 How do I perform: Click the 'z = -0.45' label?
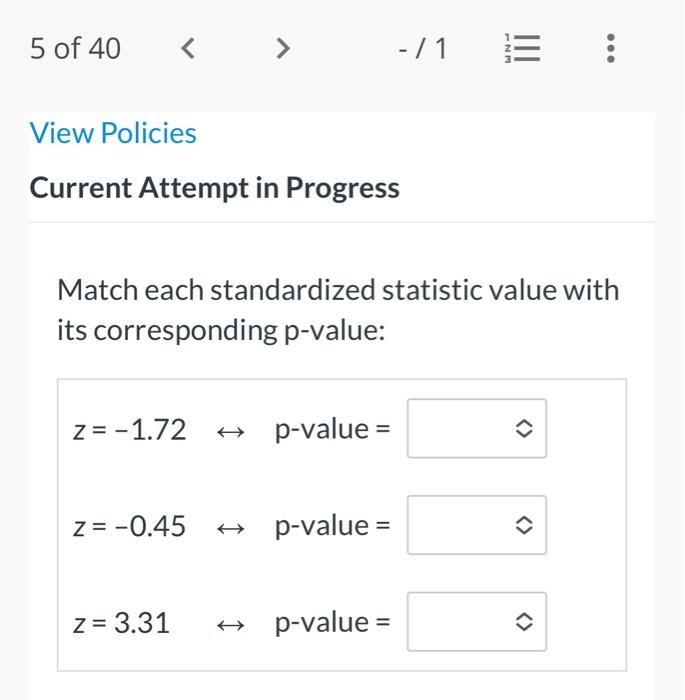pos(130,526)
